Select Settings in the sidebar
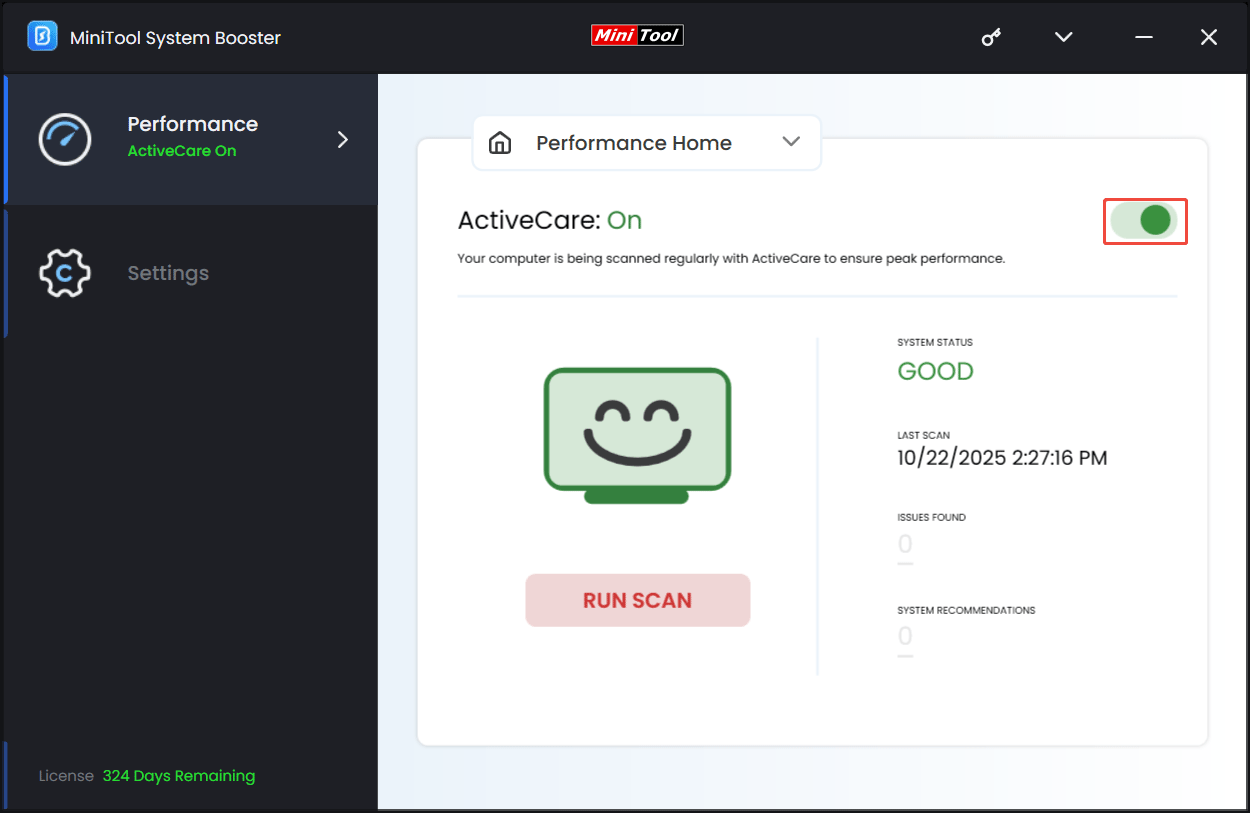Viewport: 1250px width, 813px height. pos(167,272)
